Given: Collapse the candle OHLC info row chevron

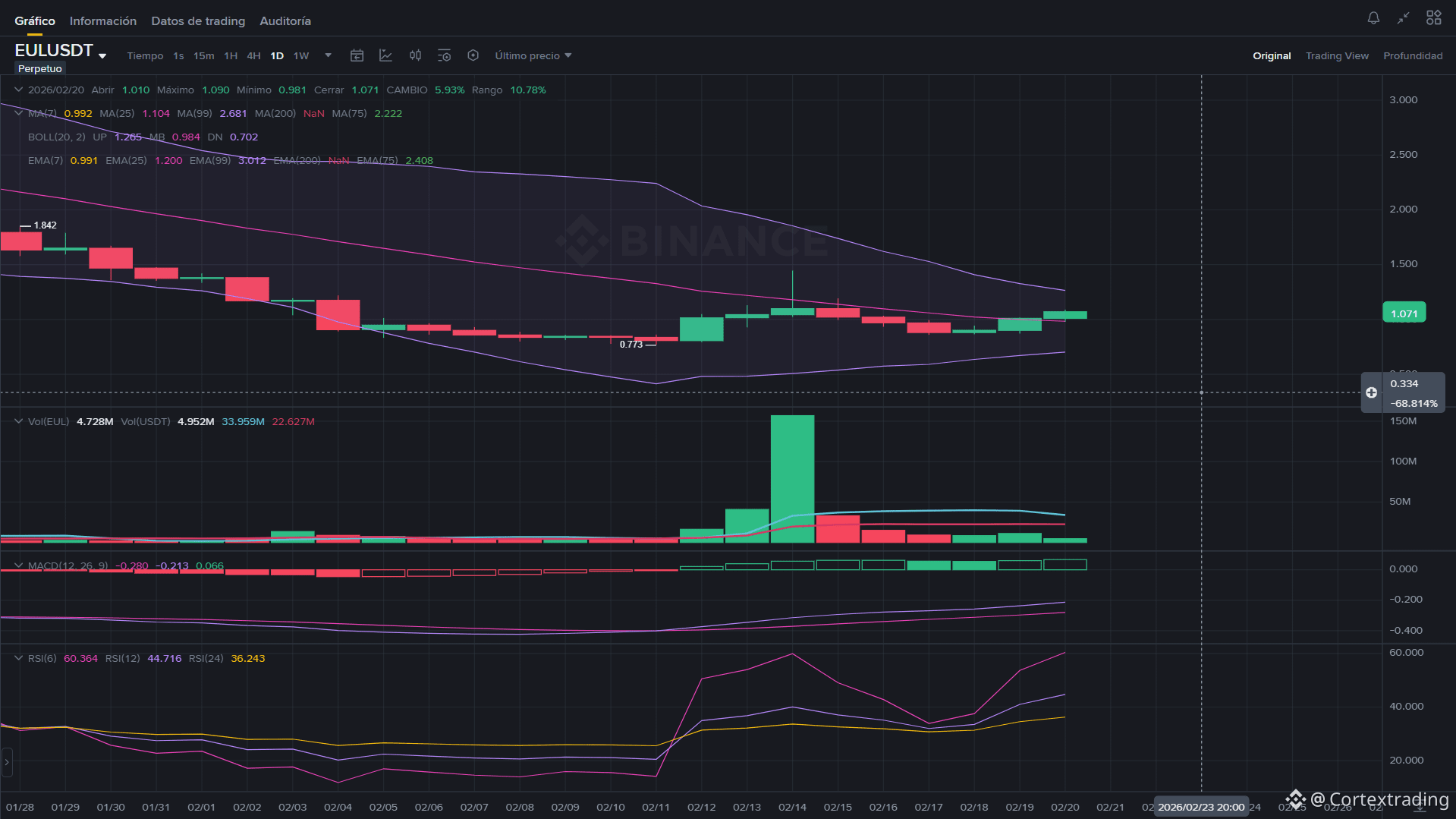Looking at the screenshot, I should pyautogui.click(x=18, y=90).
